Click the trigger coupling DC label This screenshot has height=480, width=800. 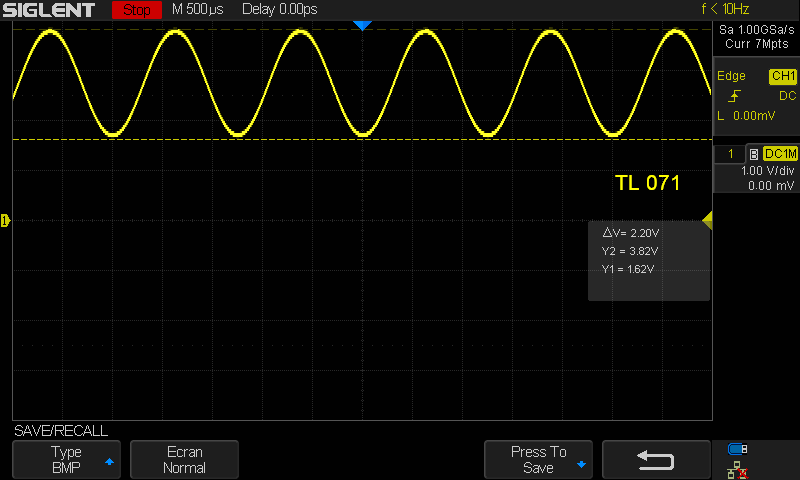[787, 96]
